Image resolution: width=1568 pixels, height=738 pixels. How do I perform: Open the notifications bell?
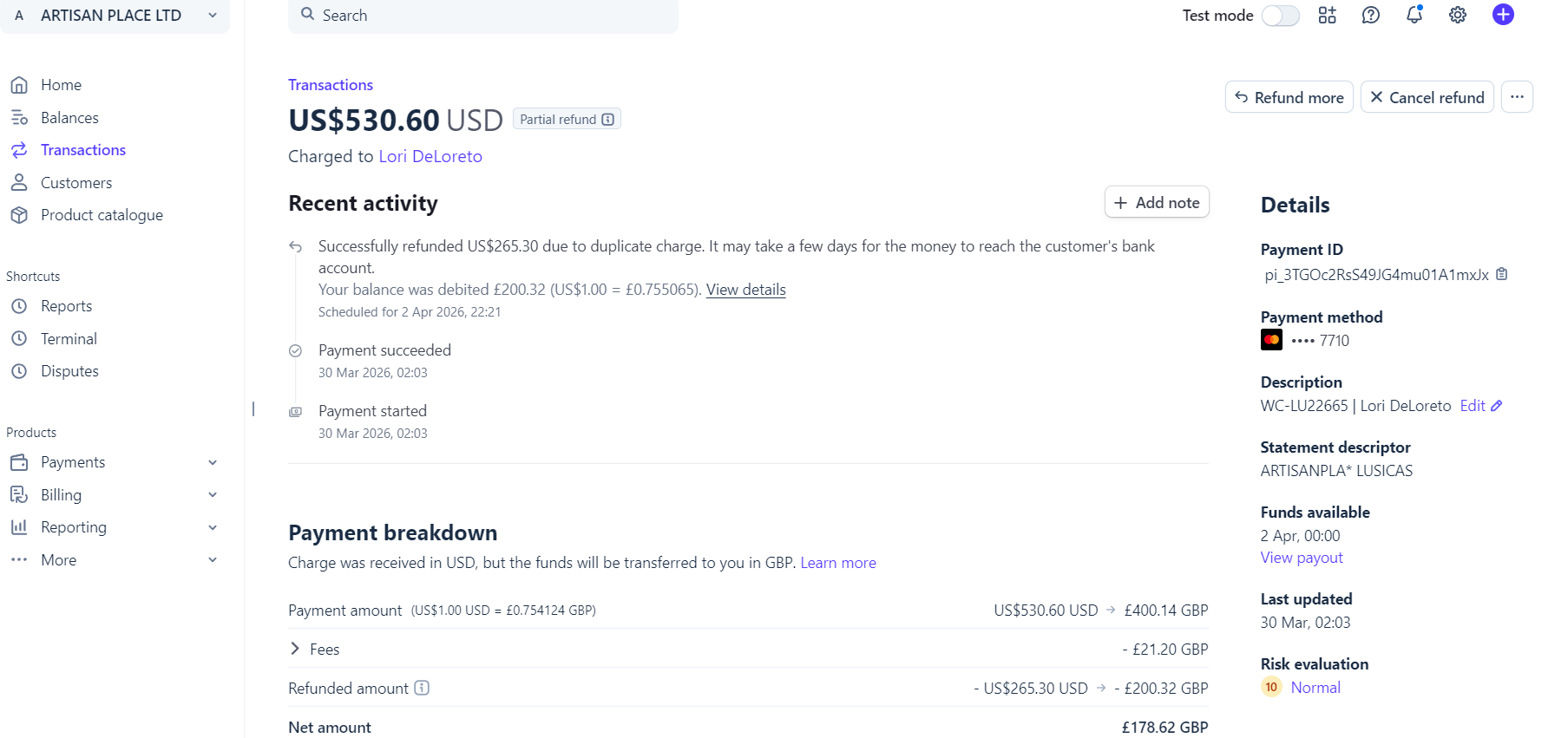(1414, 15)
